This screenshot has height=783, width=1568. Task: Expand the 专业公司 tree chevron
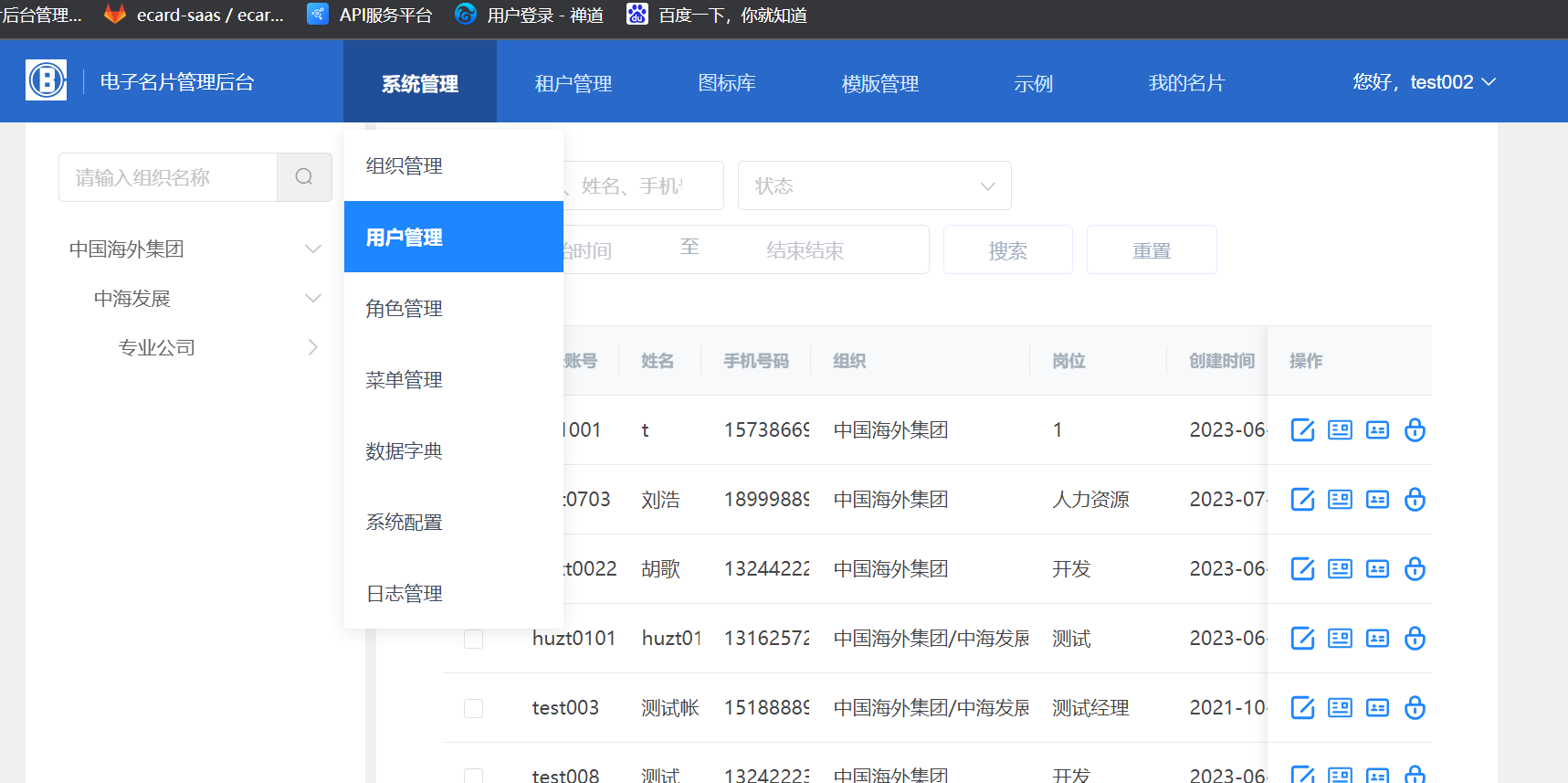pos(313,347)
